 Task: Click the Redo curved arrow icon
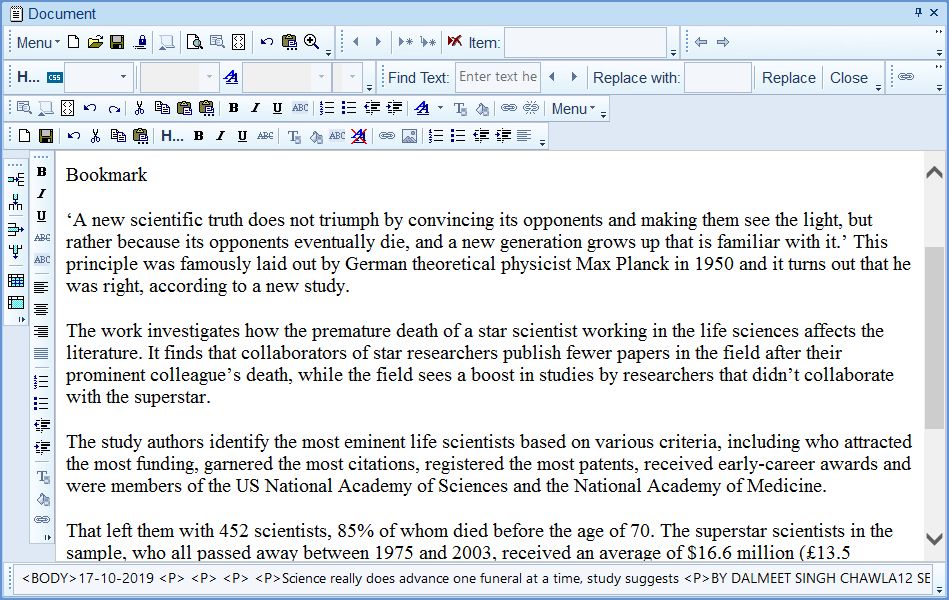[114, 108]
